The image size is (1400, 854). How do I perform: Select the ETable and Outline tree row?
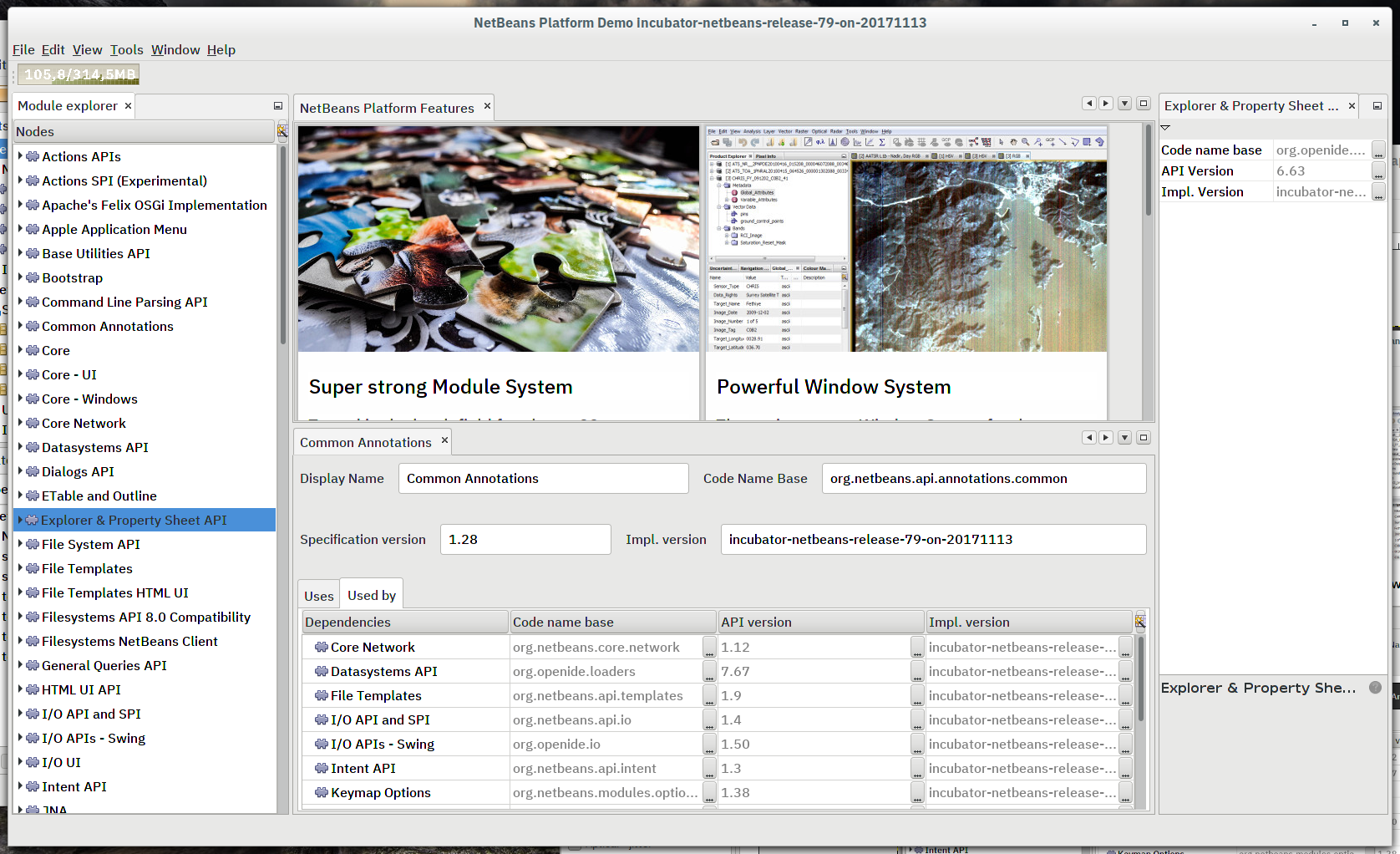point(145,496)
